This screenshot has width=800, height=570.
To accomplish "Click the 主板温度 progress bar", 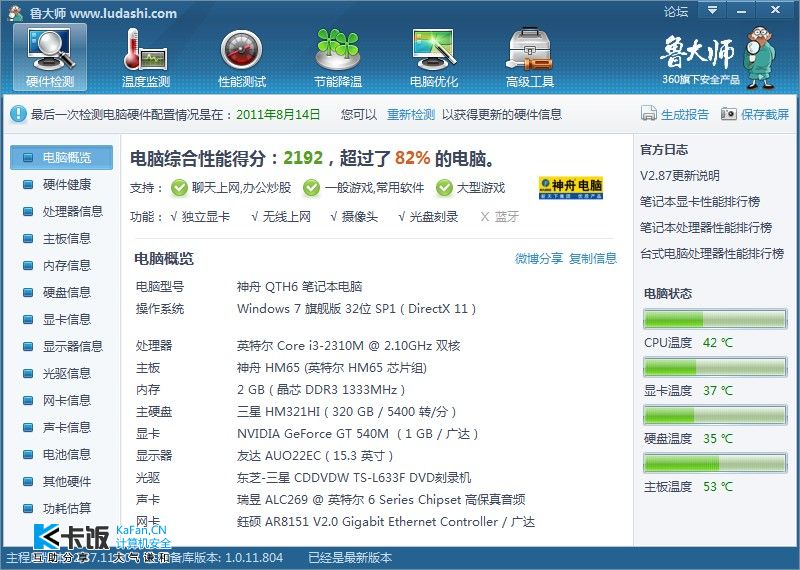I will pyautogui.click(x=715, y=463).
